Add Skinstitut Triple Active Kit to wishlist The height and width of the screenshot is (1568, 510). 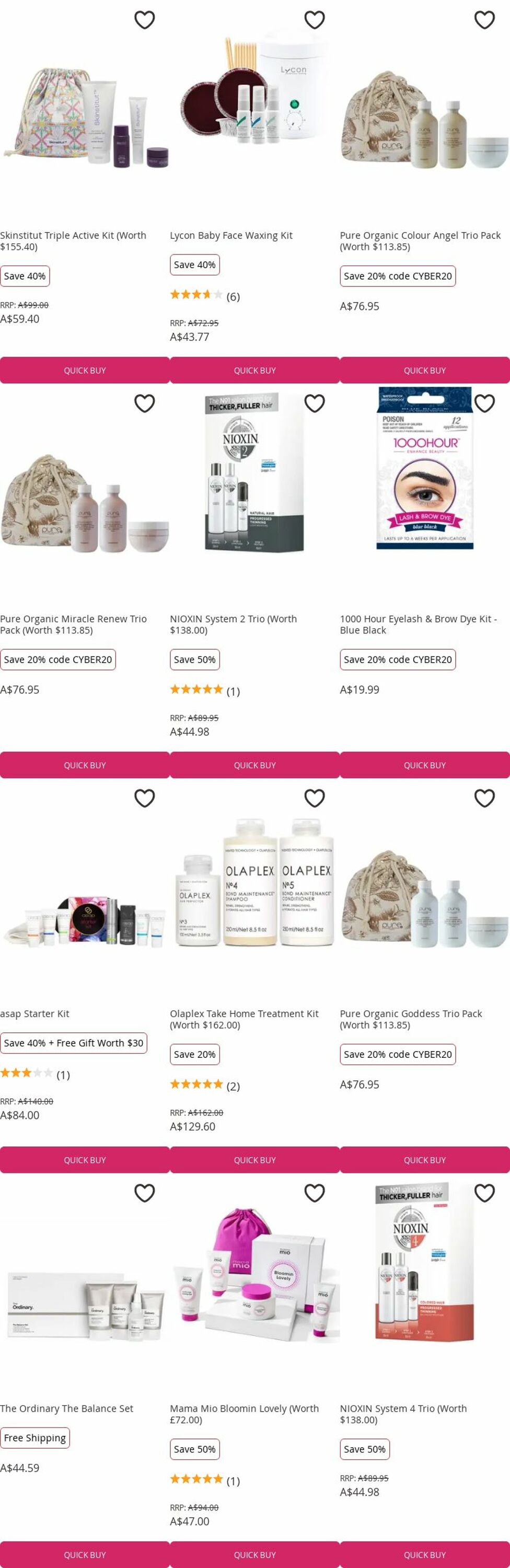144,20
